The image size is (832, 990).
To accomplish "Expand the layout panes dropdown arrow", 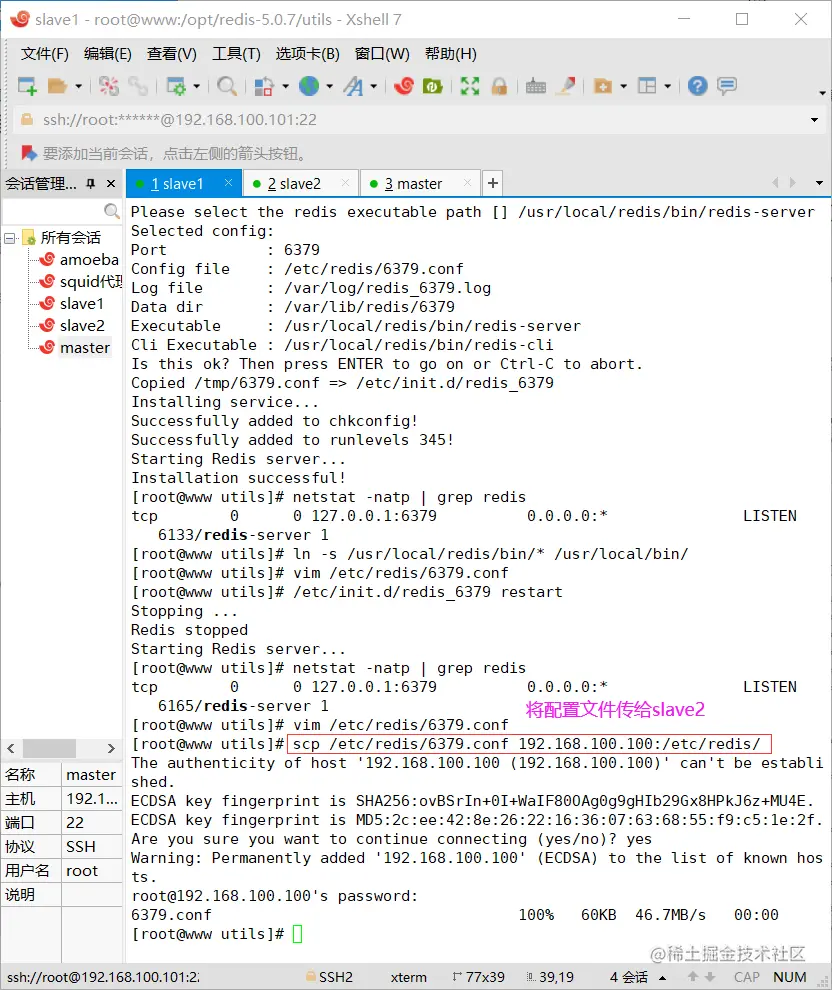I will pyautogui.click(x=667, y=86).
